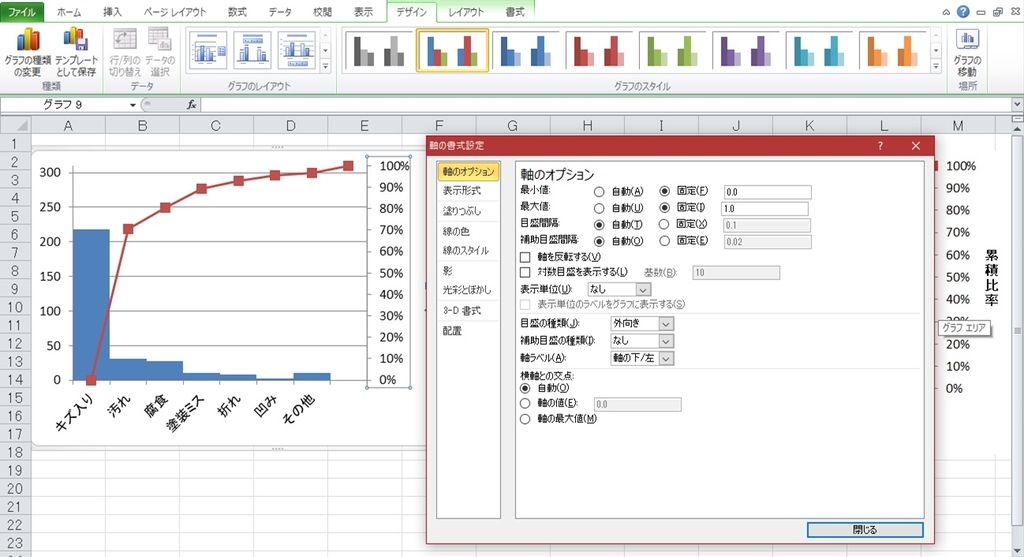Apply the teal chart style swatch
This screenshot has height=557, width=1024.
click(x=820, y=50)
